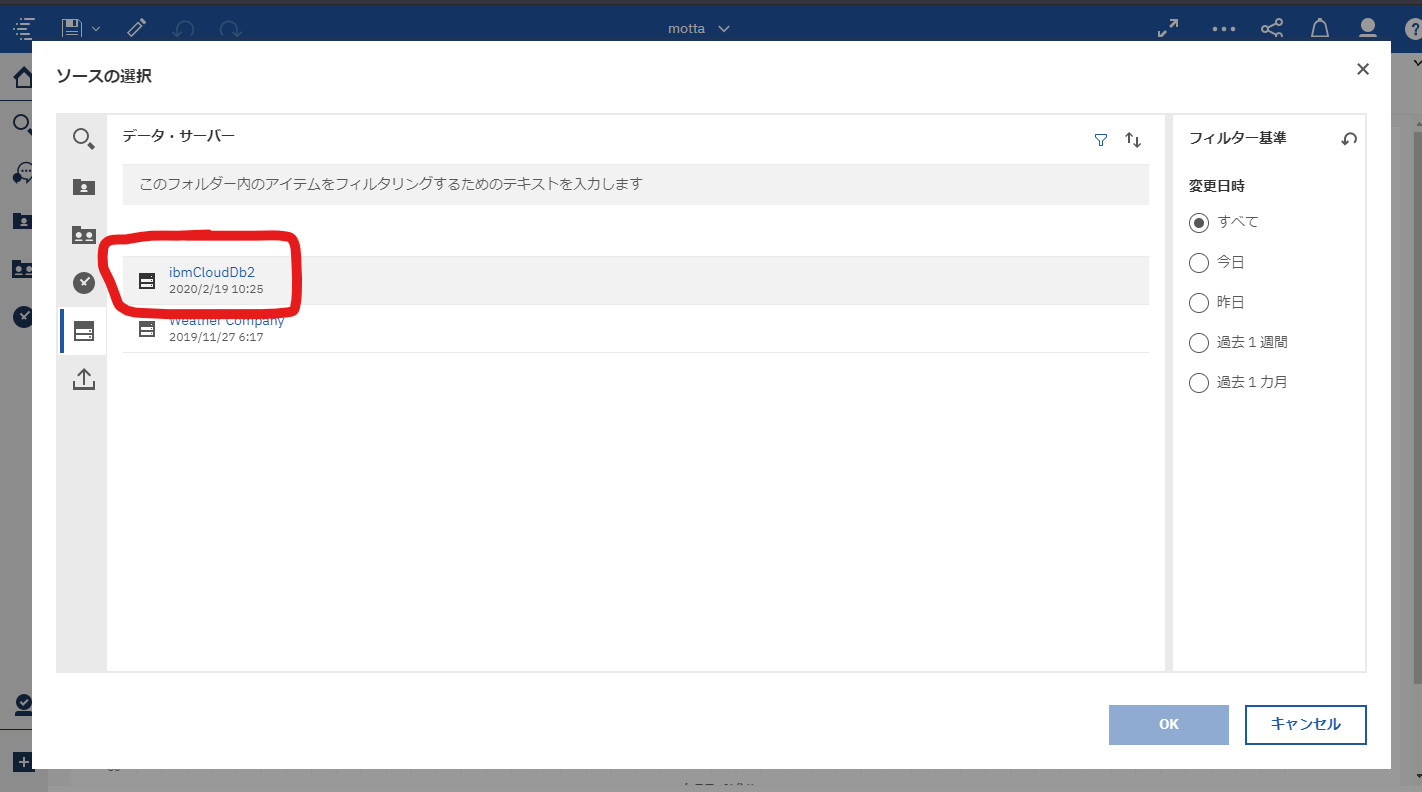
Task: Click the OK button
Action: pos(1169,725)
